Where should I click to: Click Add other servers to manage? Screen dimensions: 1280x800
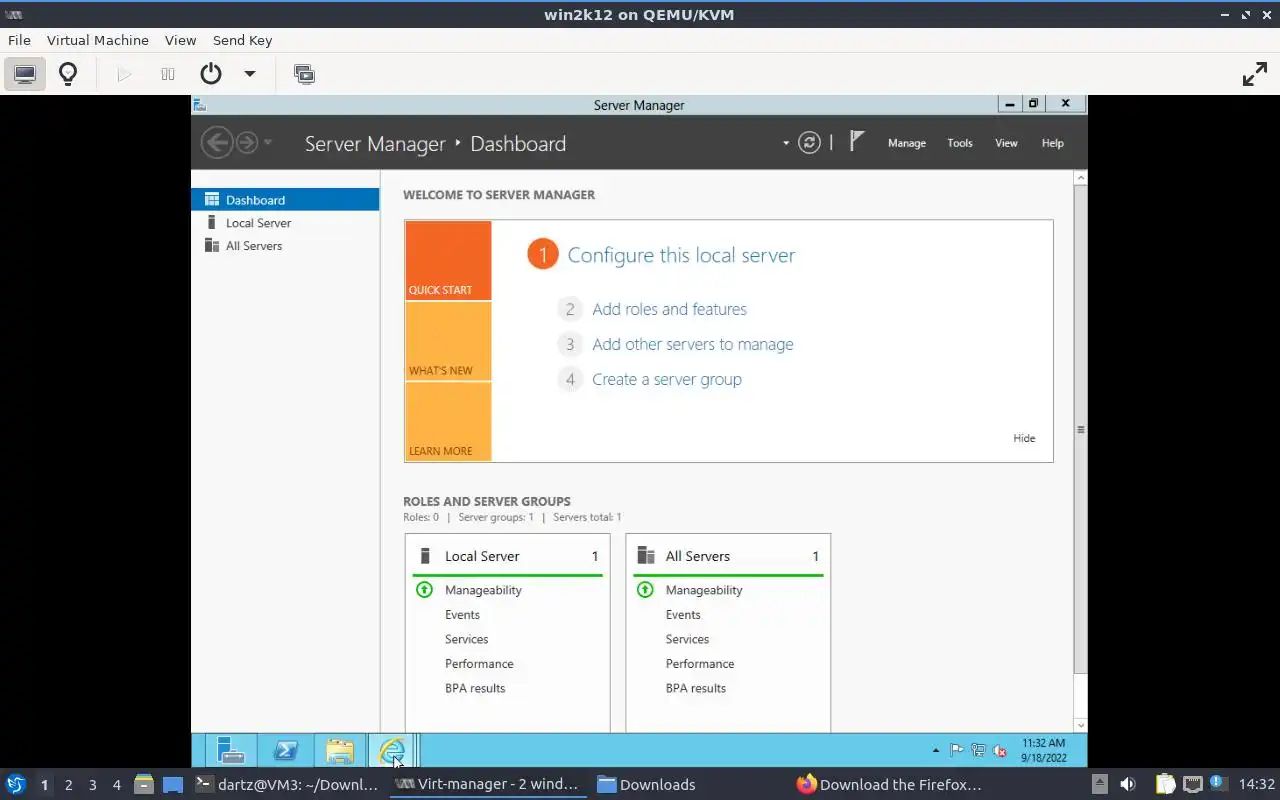[692, 344]
